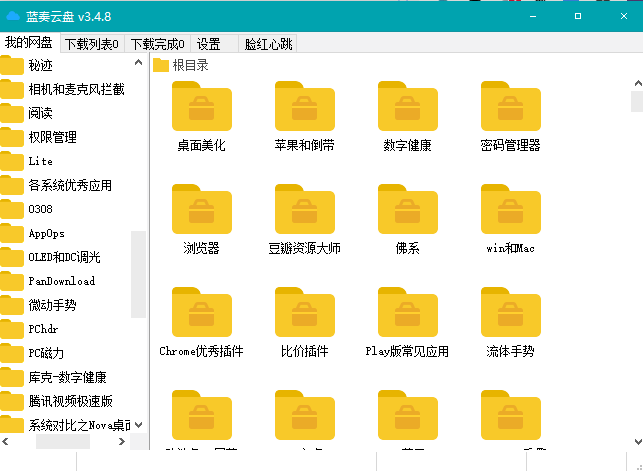Click folder icon beside PanDownload in sidebar
The height and width of the screenshot is (471, 643).
coord(12,281)
